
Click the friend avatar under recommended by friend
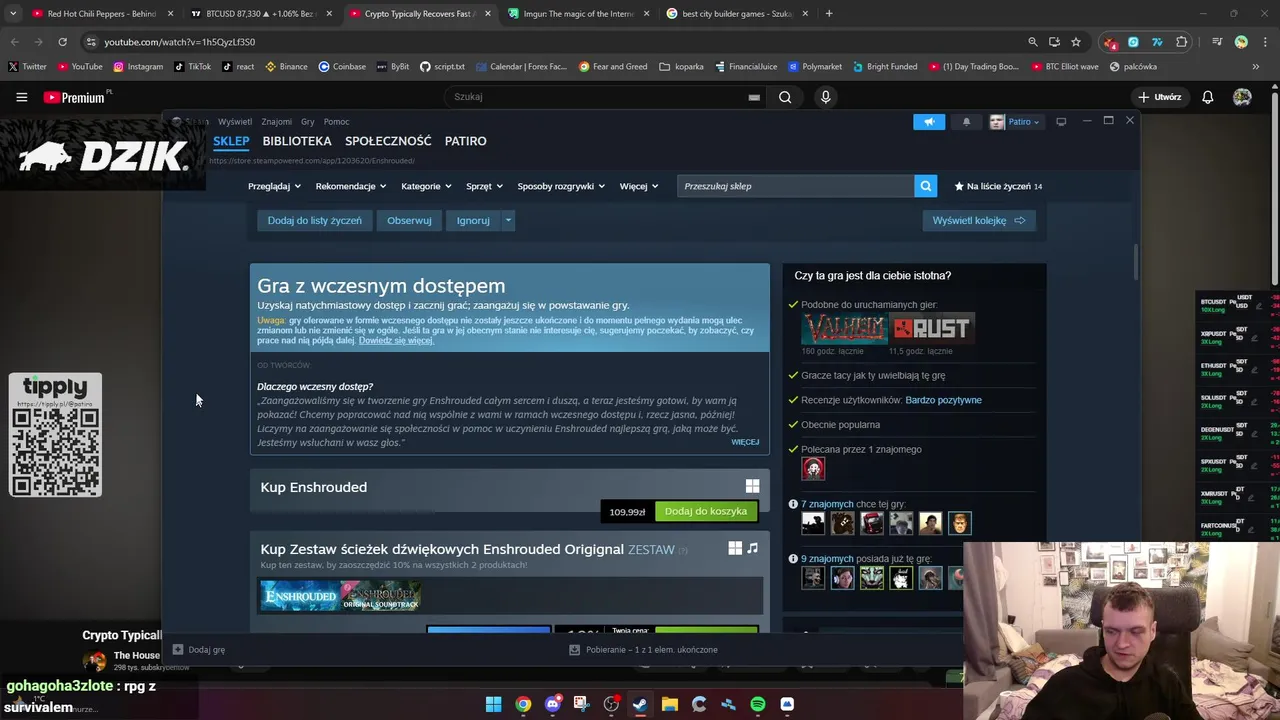pyautogui.click(x=813, y=468)
